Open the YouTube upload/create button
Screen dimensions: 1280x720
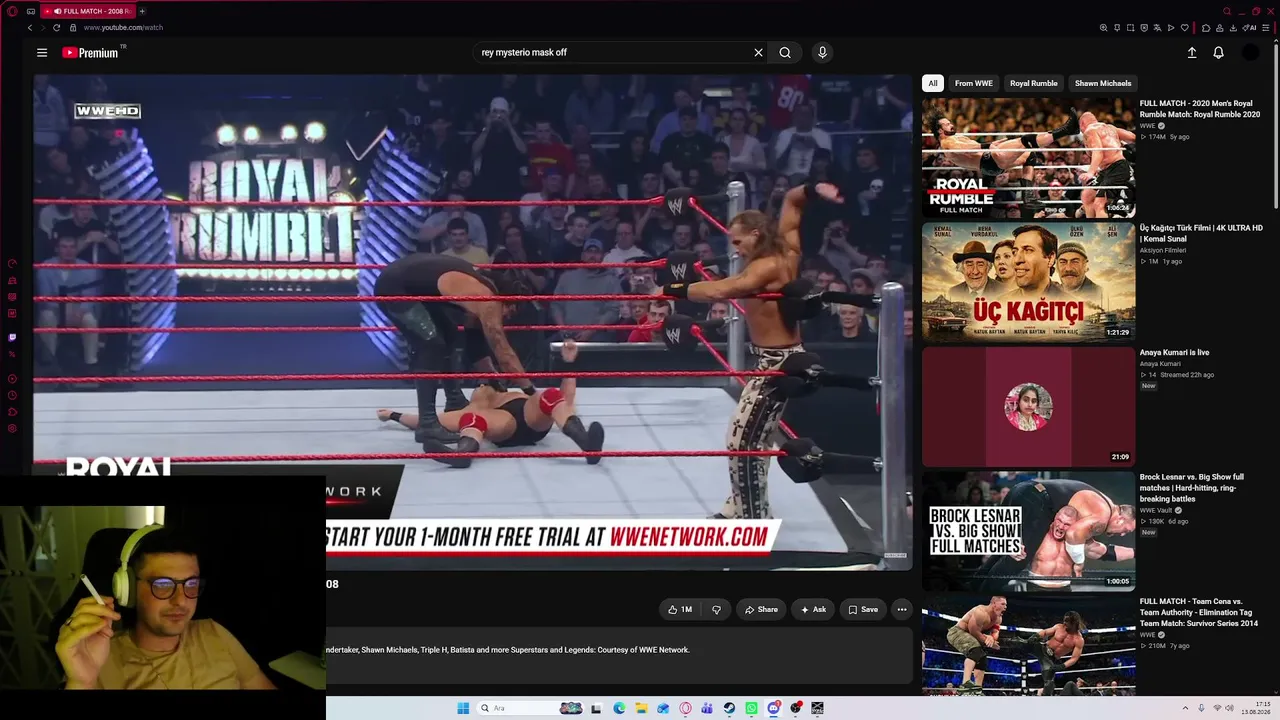[x=1192, y=53]
